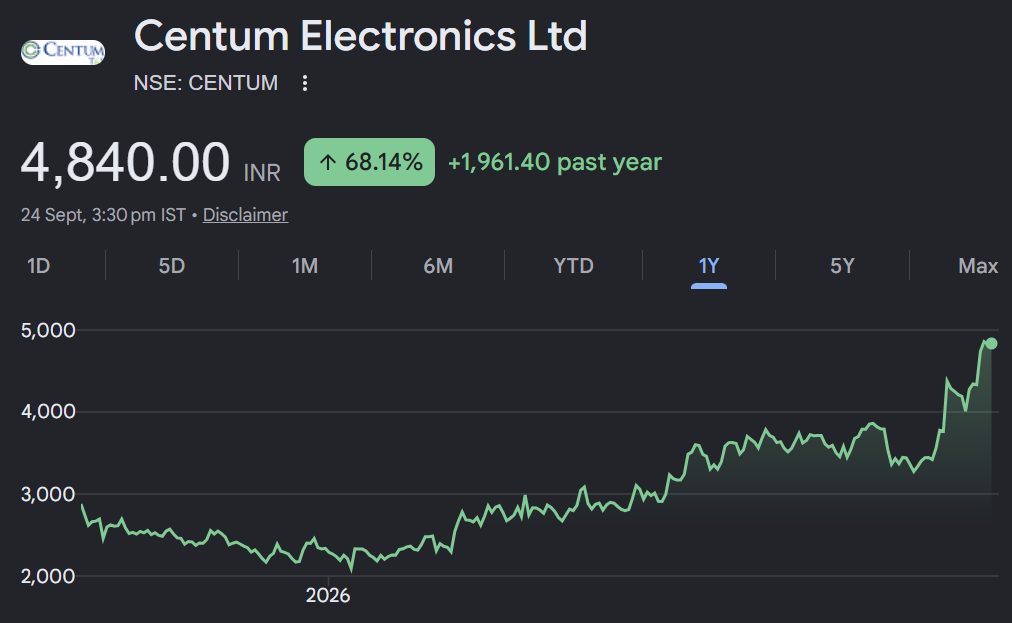The height and width of the screenshot is (623, 1012).
Task: Click the 68.14% gain badge
Action: click(x=369, y=162)
